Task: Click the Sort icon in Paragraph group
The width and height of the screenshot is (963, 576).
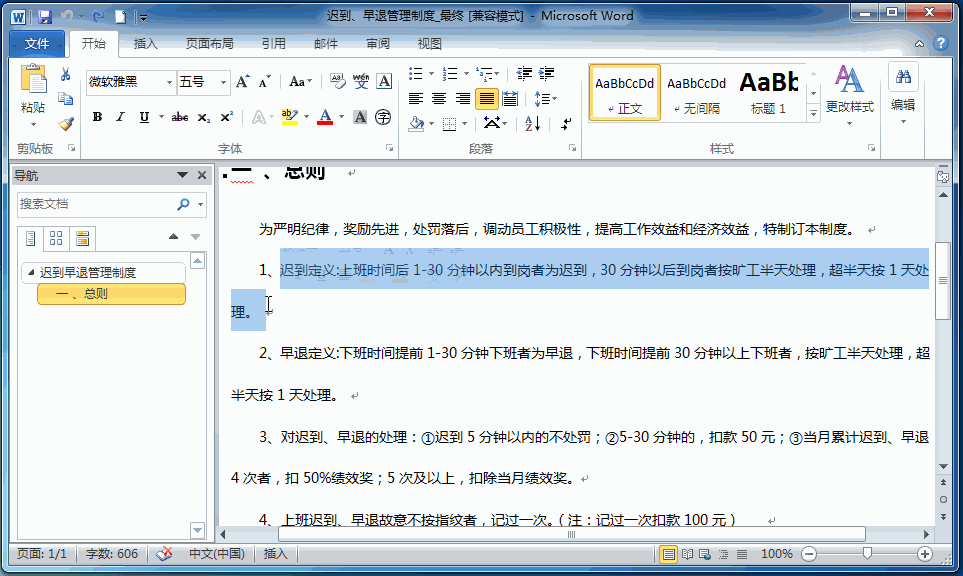Action: [531, 124]
